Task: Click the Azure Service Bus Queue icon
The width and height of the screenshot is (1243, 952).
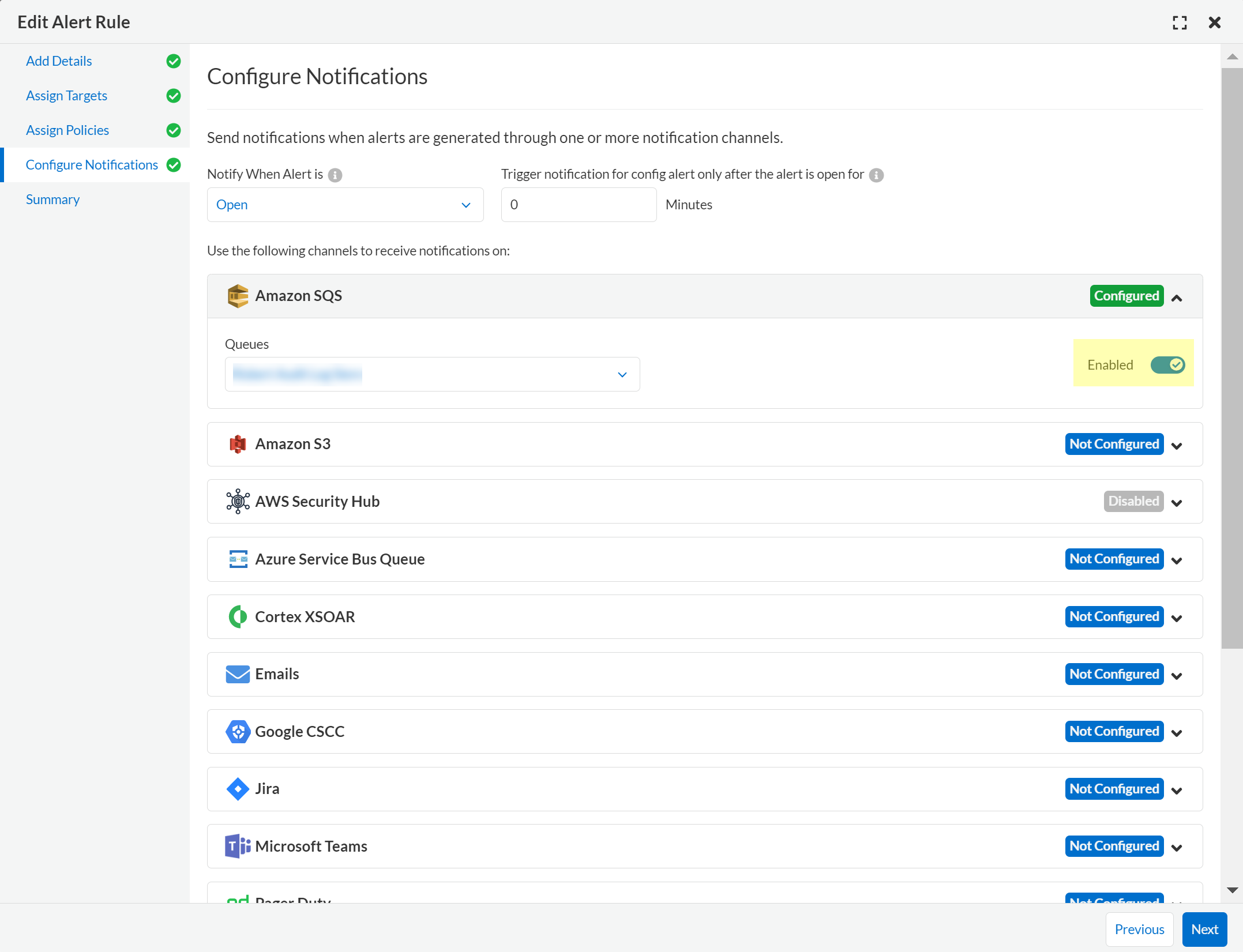Action: click(x=238, y=559)
